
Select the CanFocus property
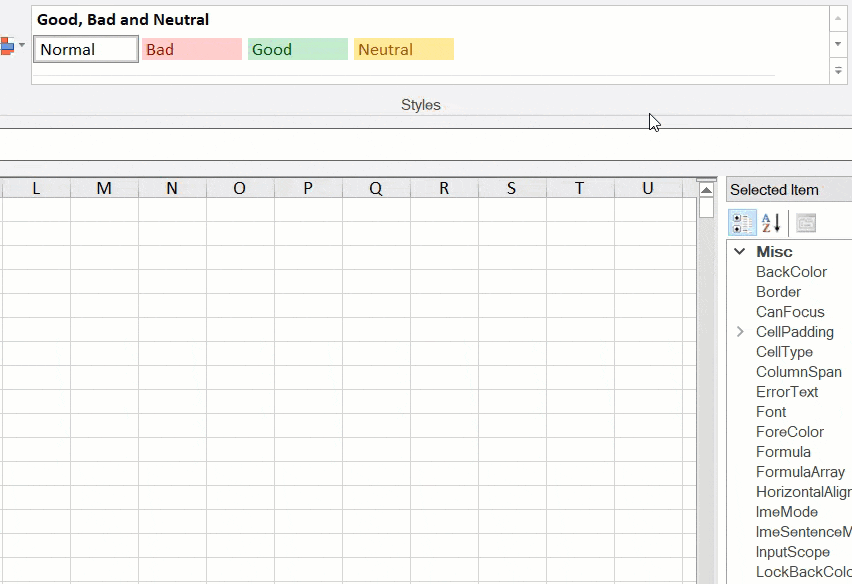click(790, 312)
